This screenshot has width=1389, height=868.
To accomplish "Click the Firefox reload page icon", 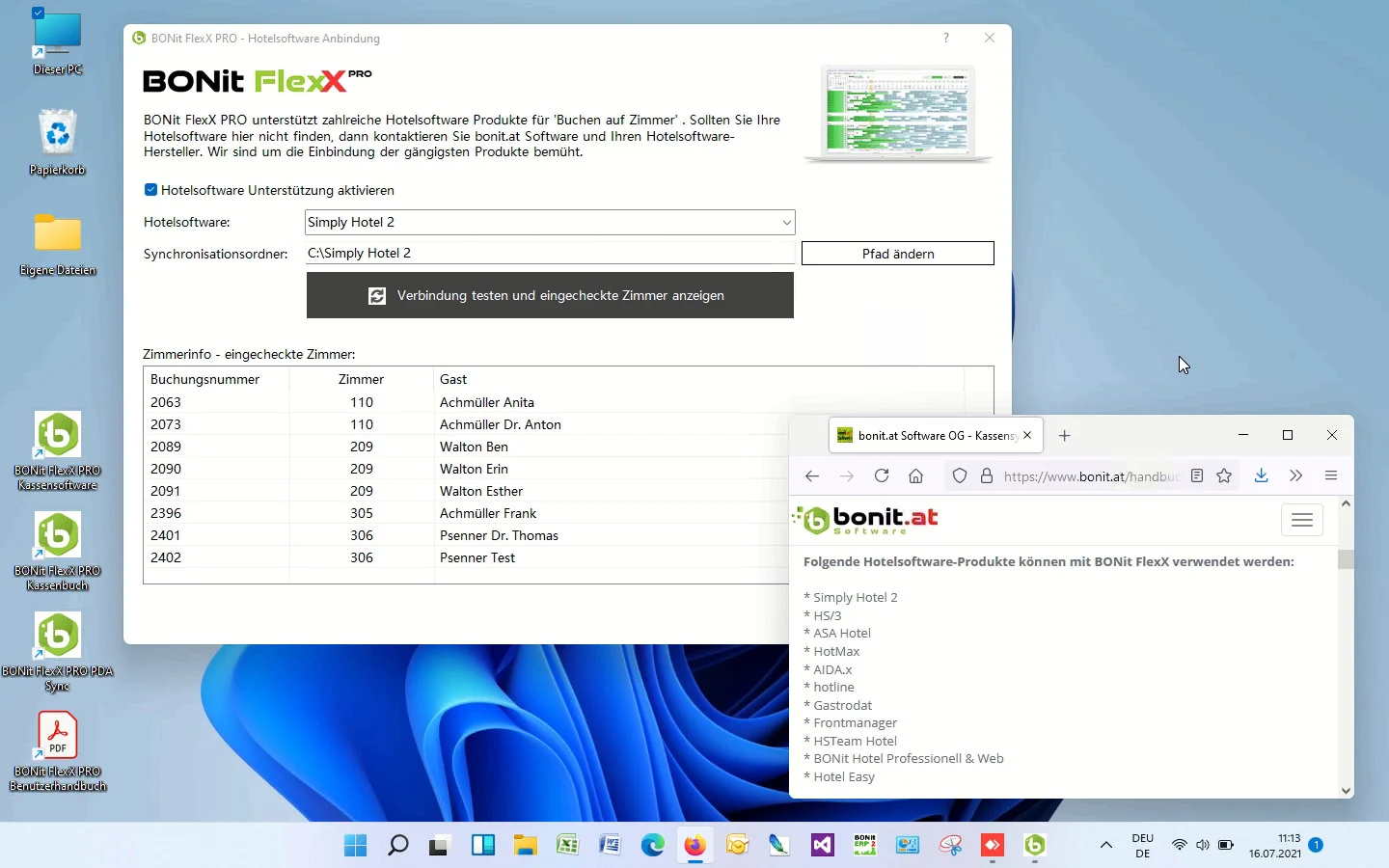I will coord(881,475).
